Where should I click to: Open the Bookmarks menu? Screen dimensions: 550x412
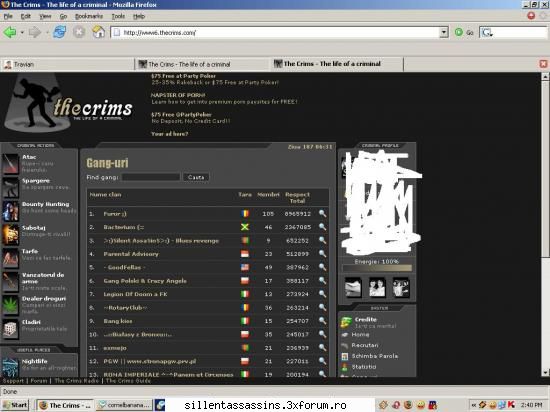(x=89, y=16)
